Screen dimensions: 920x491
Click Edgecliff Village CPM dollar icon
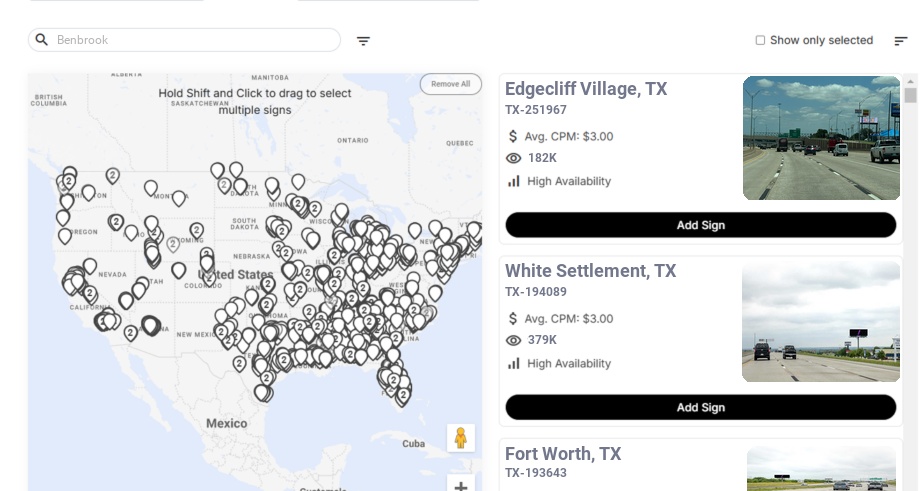pos(514,136)
